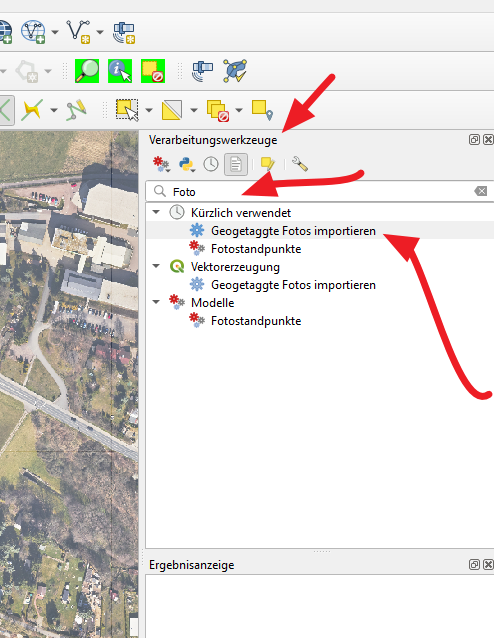The image size is (494, 638).
Task: Open dropdown arrow beside Deselect Features icon
Action: click(x=239, y=110)
